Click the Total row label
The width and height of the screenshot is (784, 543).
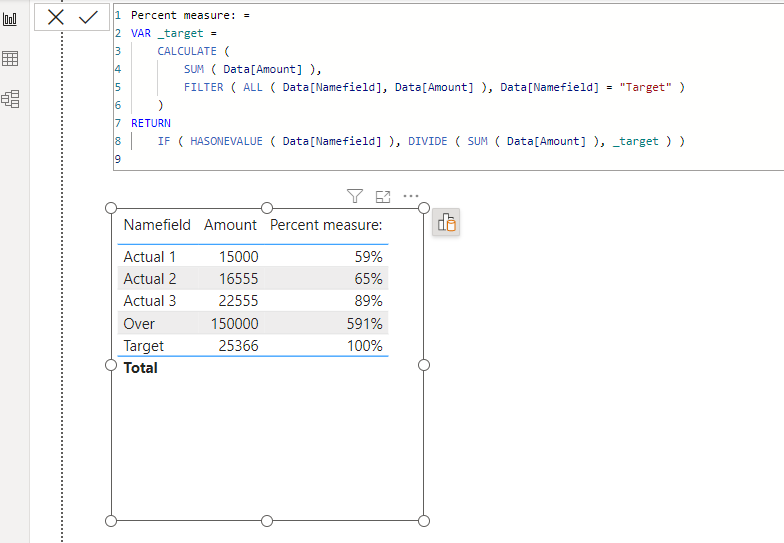pos(140,368)
